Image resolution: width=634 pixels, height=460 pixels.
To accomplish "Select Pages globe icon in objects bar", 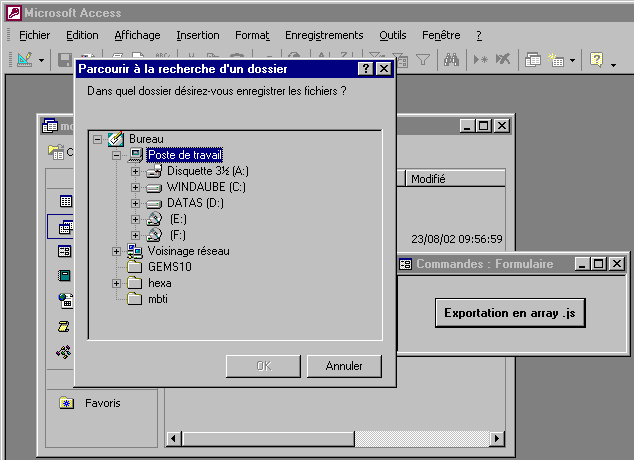I will click(65, 301).
